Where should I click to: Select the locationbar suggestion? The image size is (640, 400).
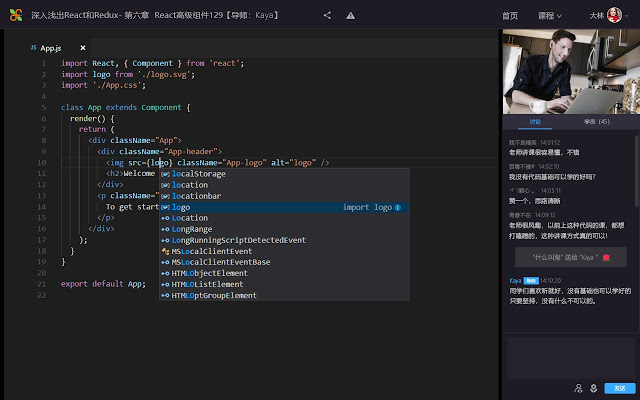pyautogui.click(x=284, y=196)
